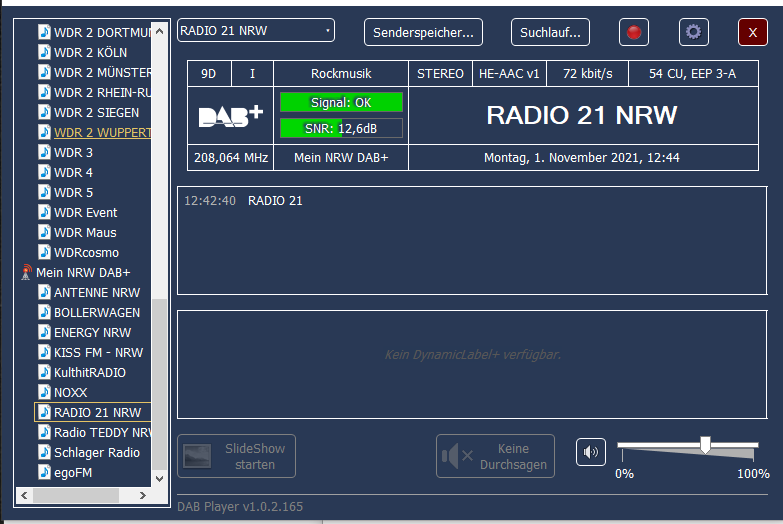Click the Mein NRW DAB+ antenna icon
This screenshot has height=524, width=783.
26,272
